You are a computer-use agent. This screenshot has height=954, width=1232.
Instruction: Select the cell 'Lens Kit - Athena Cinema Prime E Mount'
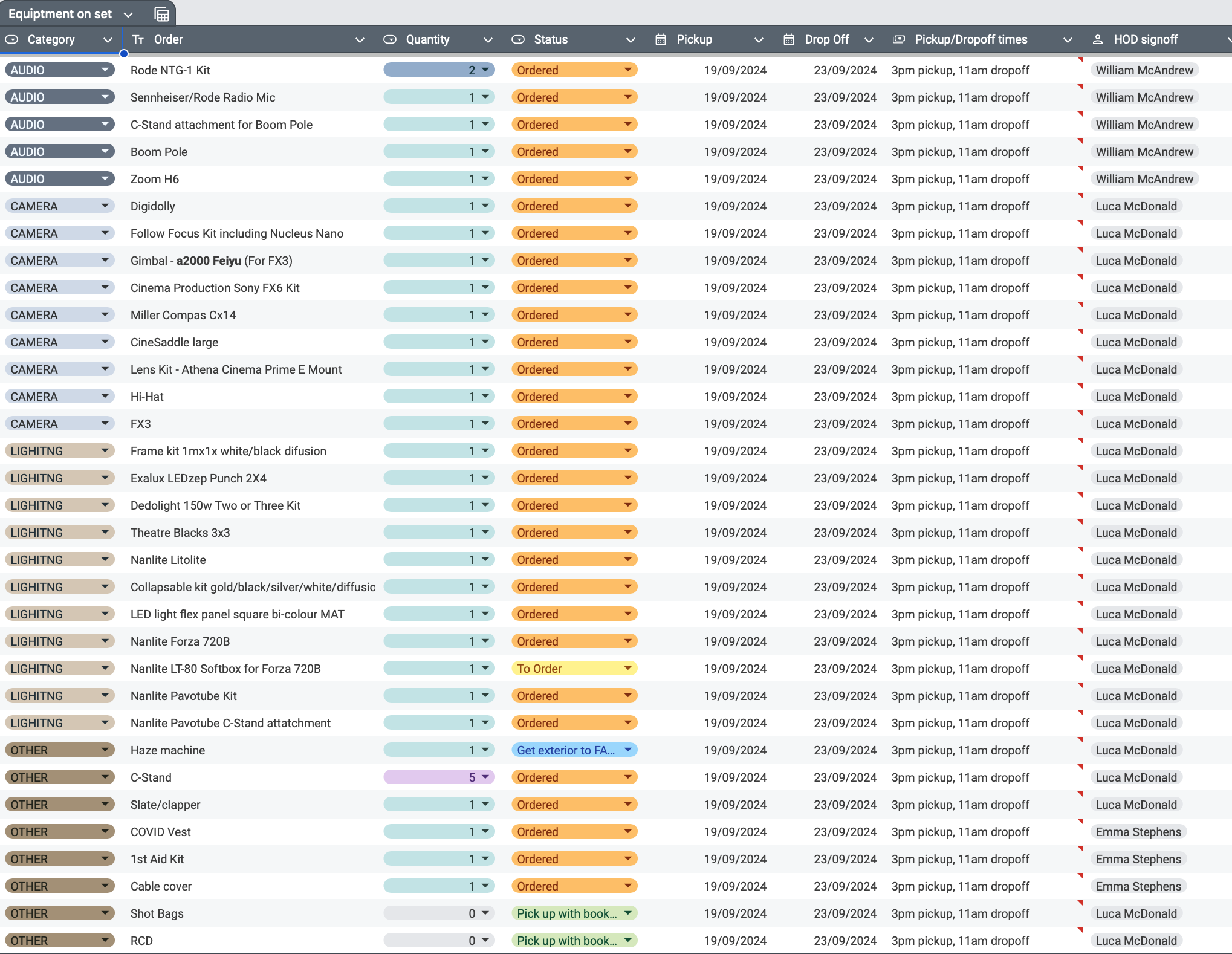point(250,369)
